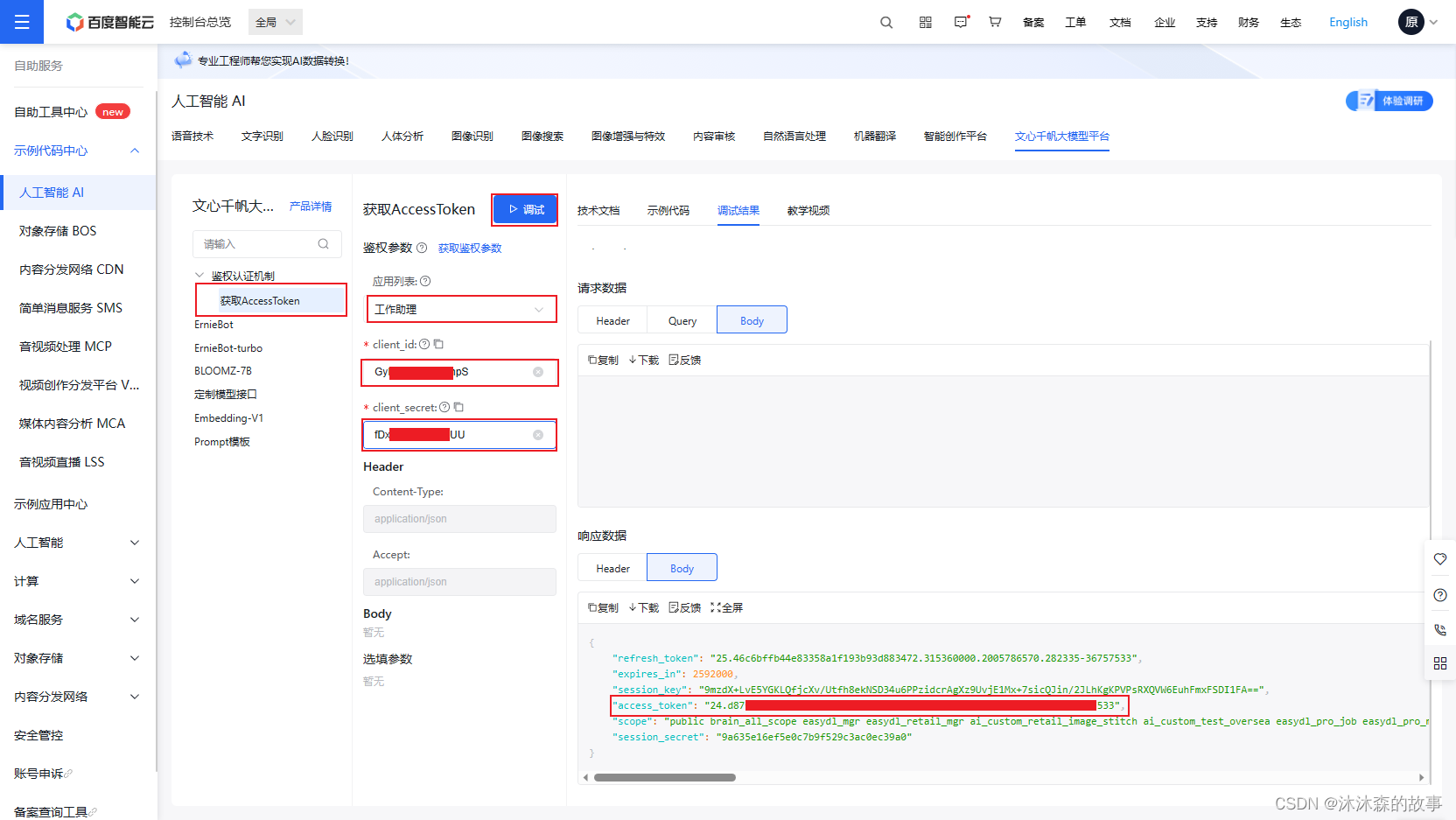1456x820 pixels.
Task: Switch language to English
Action: [x=1348, y=22]
